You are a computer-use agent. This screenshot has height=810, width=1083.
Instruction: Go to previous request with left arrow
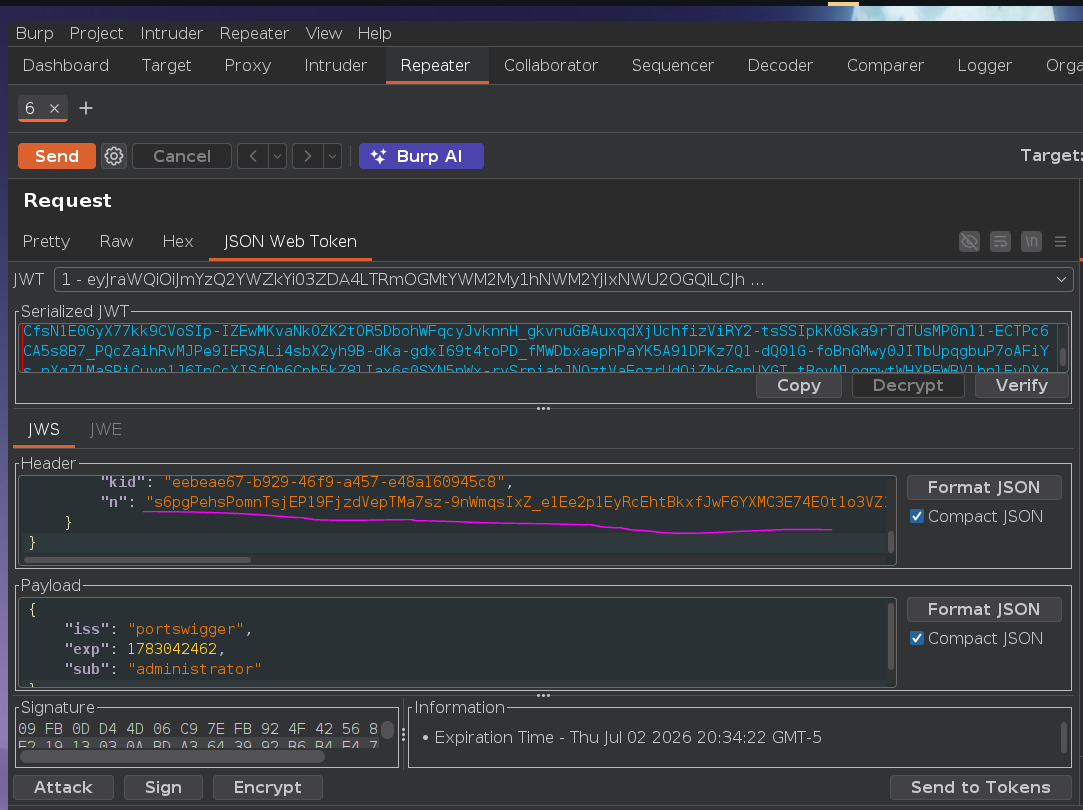click(x=253, y=156)
